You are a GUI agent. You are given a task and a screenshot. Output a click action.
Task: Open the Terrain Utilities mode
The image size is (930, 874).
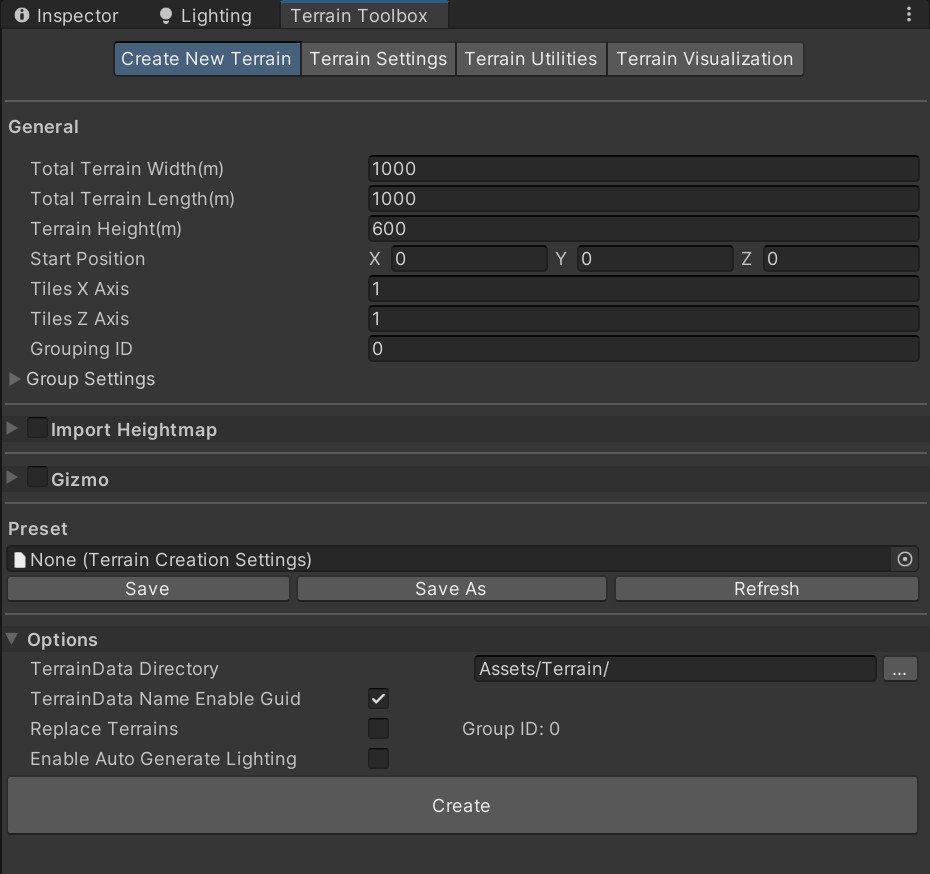(531, 59)
